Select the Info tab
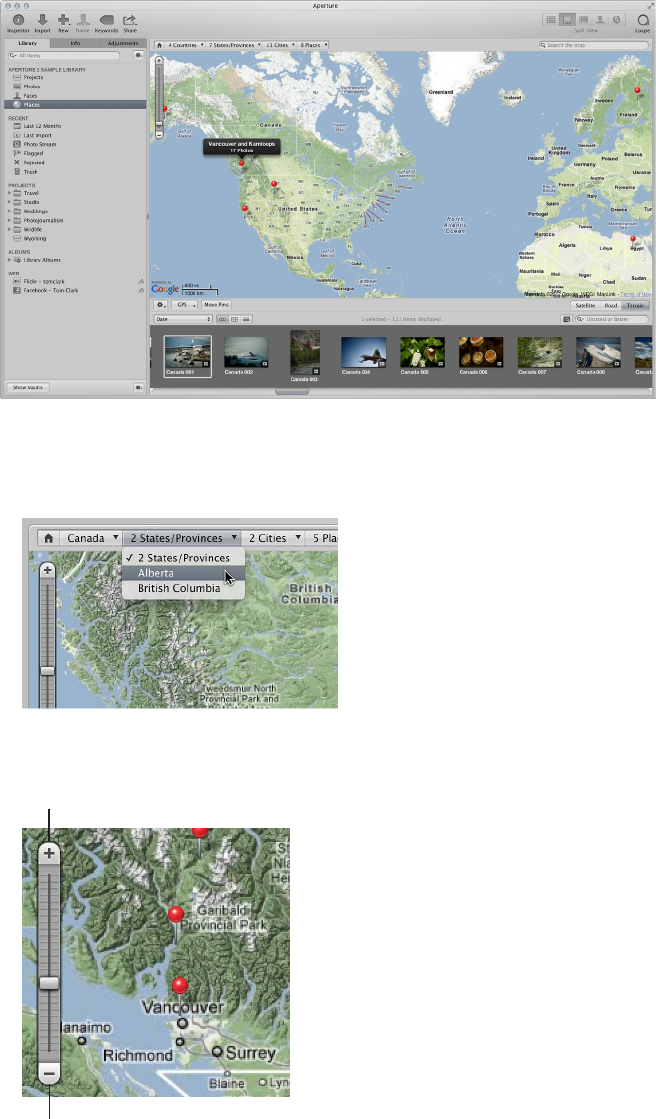The image size is (656, 1119). [x=75, y=44]
